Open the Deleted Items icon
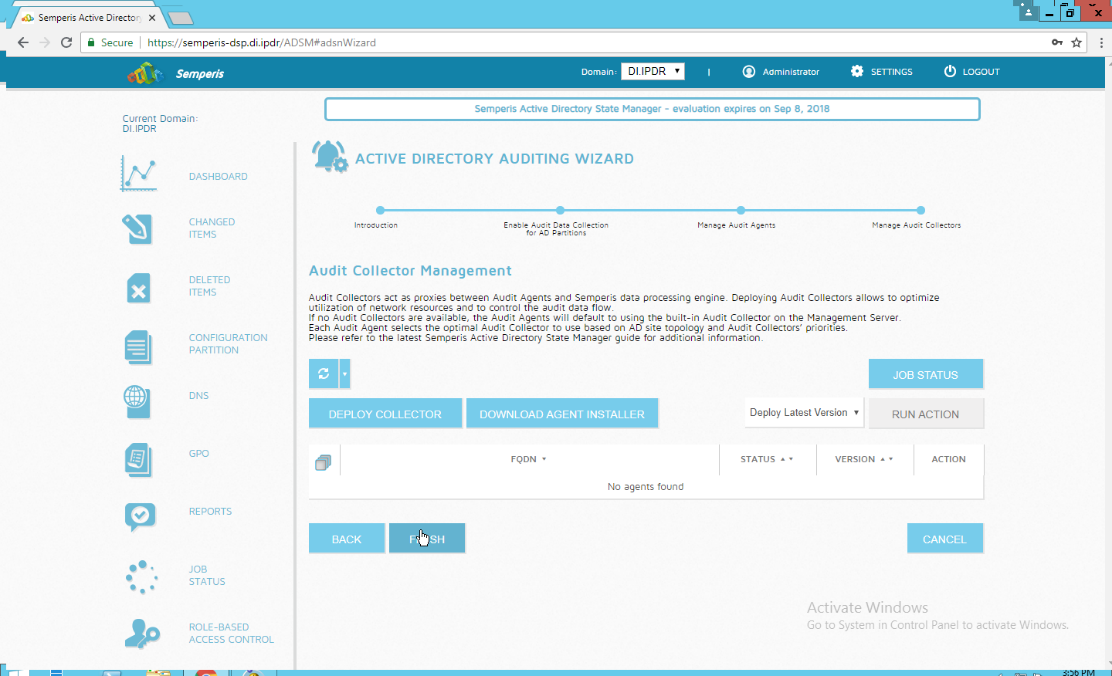1112x676 pixels. [138, 287]
